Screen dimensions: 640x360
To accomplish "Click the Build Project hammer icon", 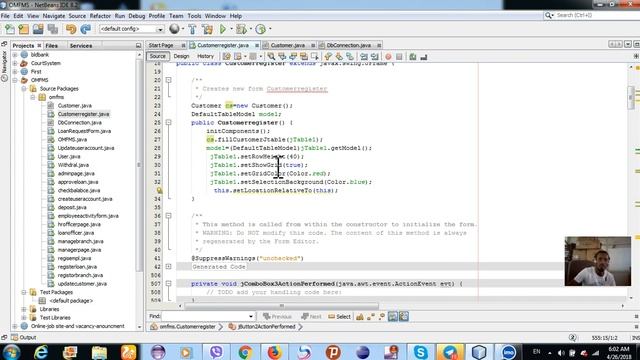I will point(192,29).
